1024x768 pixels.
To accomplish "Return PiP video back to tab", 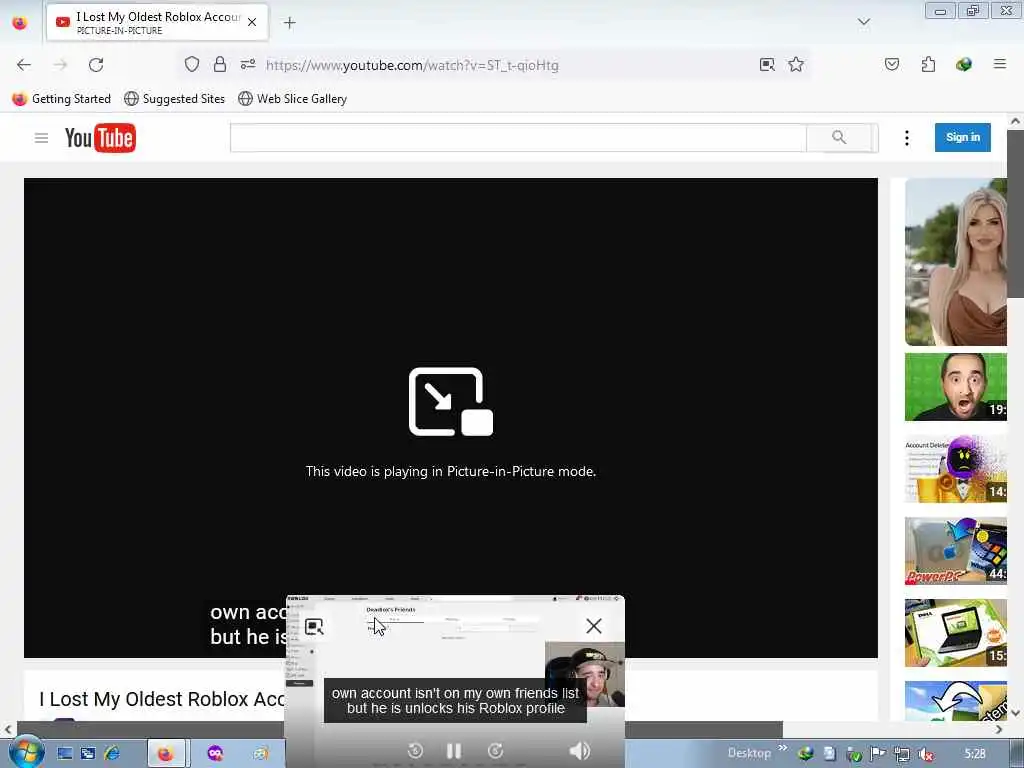I will pyautogui.click(x=314, y=627).
